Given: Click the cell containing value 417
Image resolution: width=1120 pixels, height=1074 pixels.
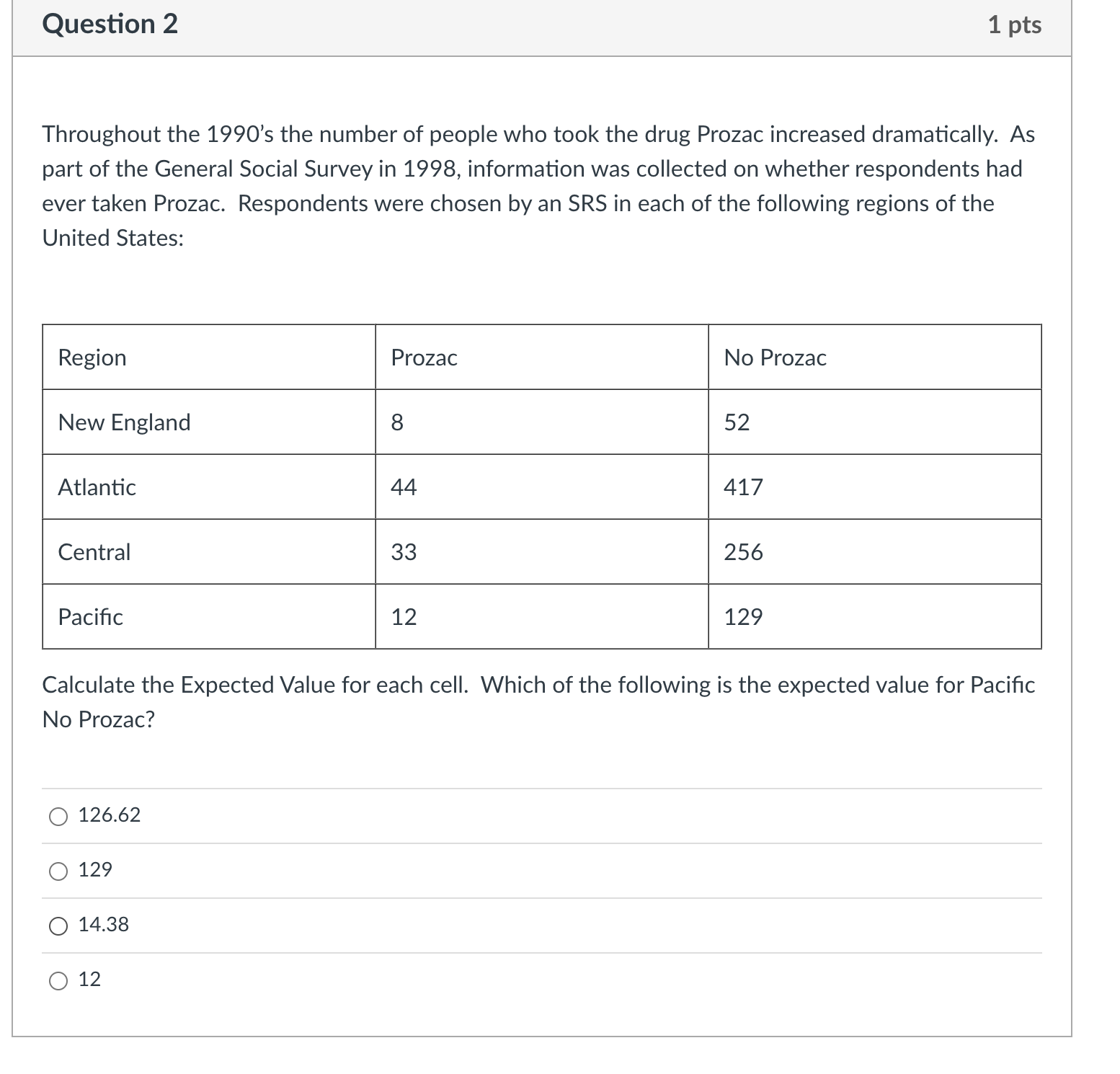Looking at the screenshot, I should tap(742, 487).
